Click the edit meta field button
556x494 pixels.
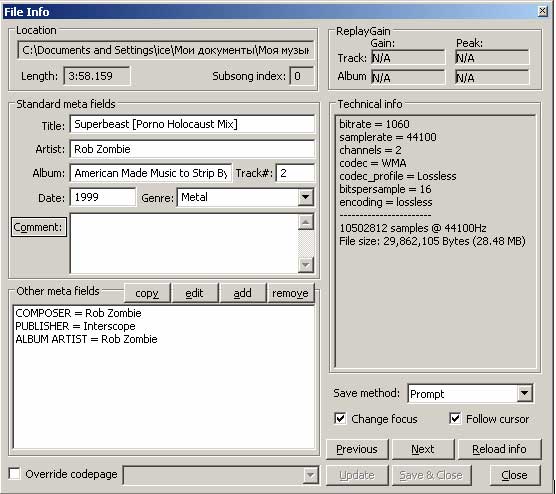[194, 293]
